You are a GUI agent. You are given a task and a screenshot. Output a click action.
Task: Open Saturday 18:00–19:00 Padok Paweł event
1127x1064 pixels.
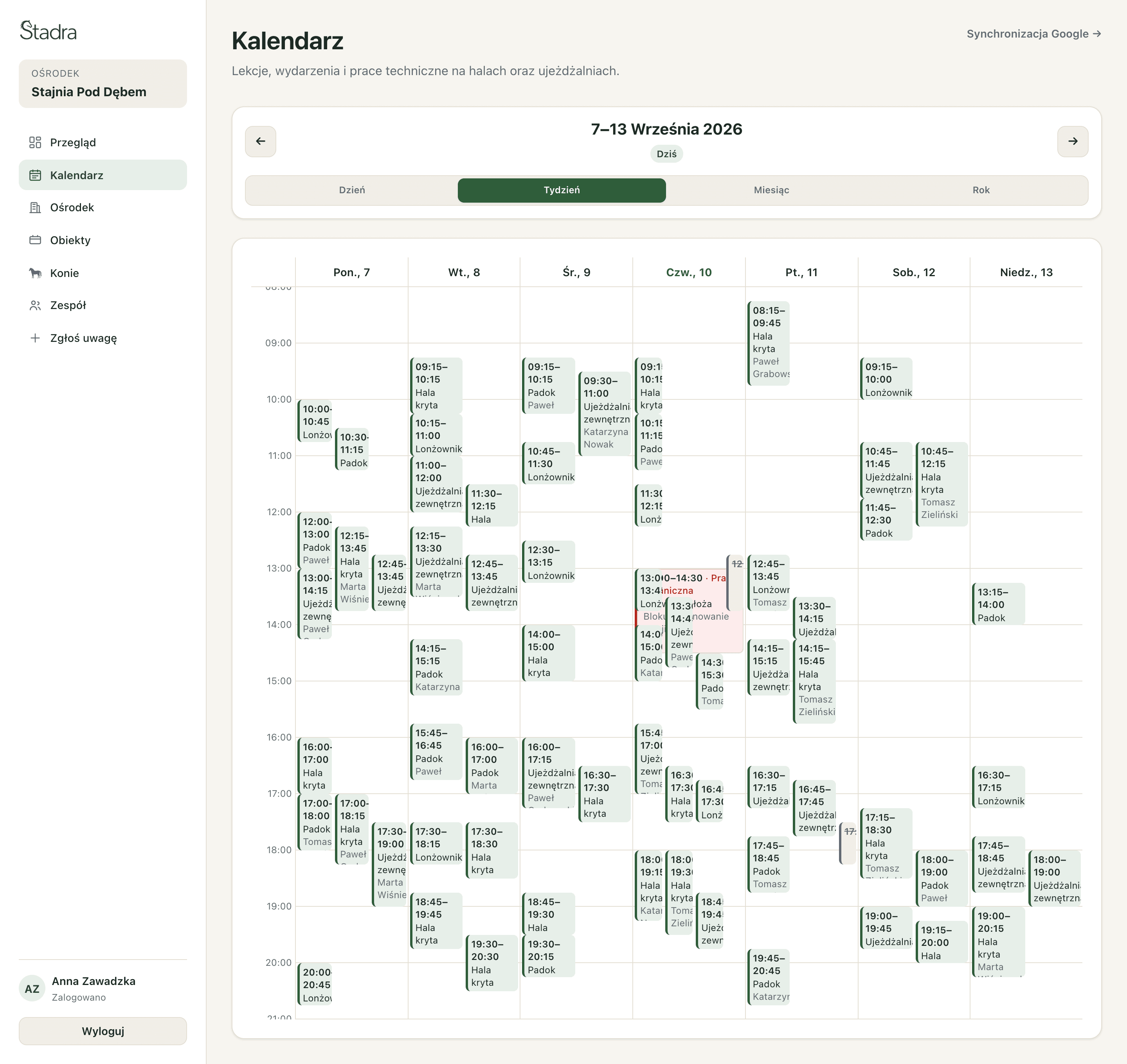tap(942, 878)
